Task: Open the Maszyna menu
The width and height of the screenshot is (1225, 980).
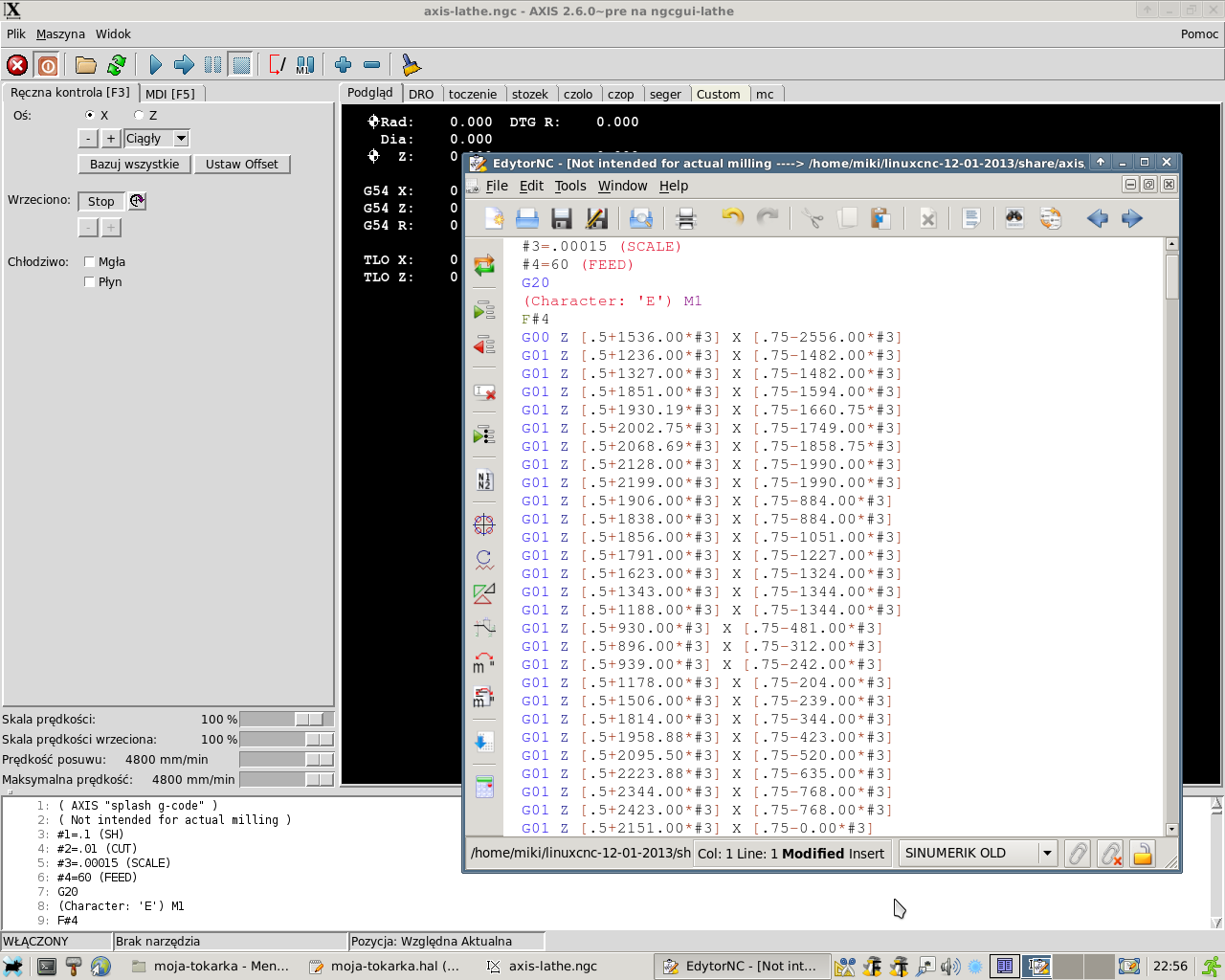Action: 60,33
